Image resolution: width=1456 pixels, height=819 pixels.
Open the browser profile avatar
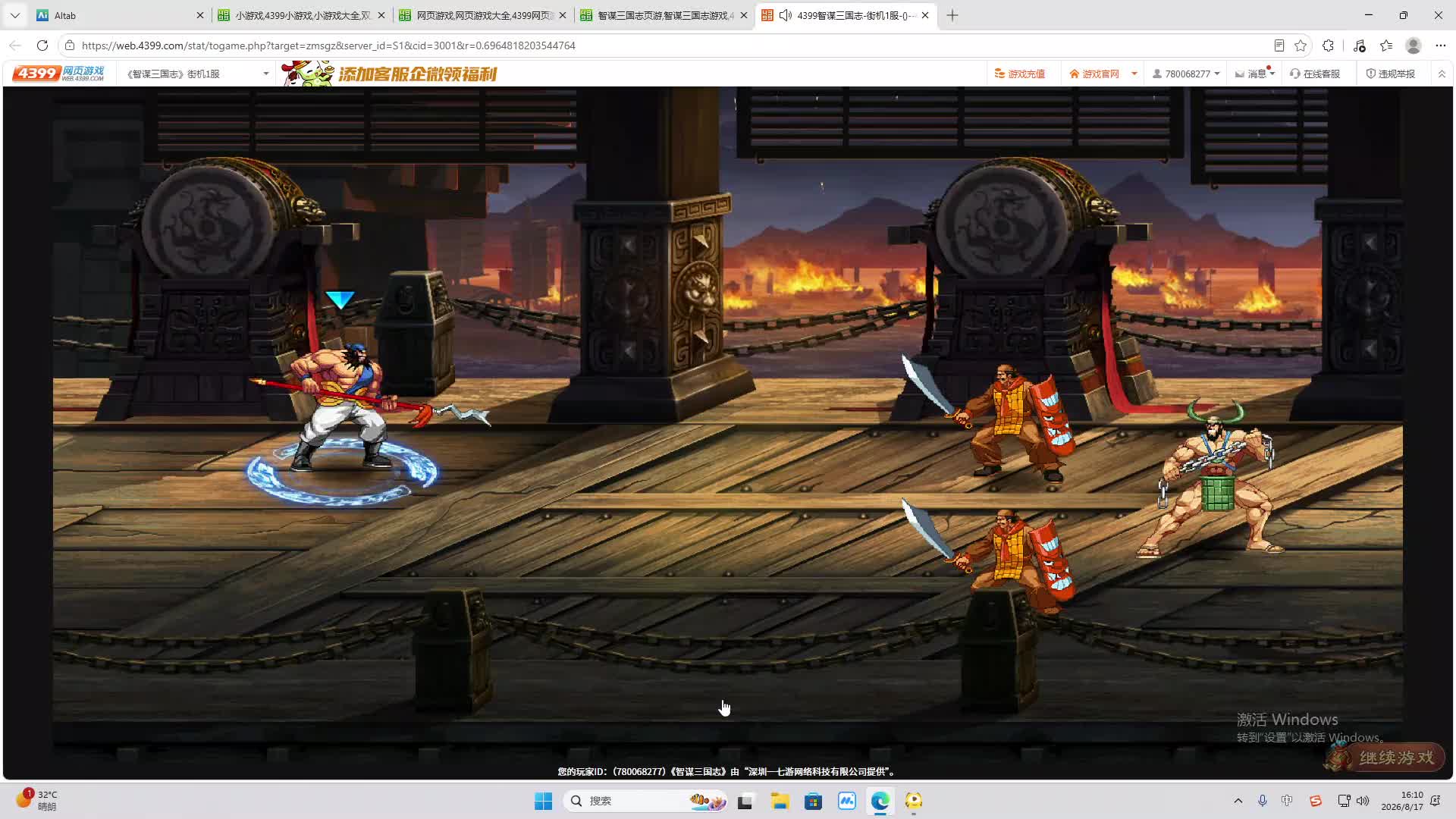(1414, 45)
